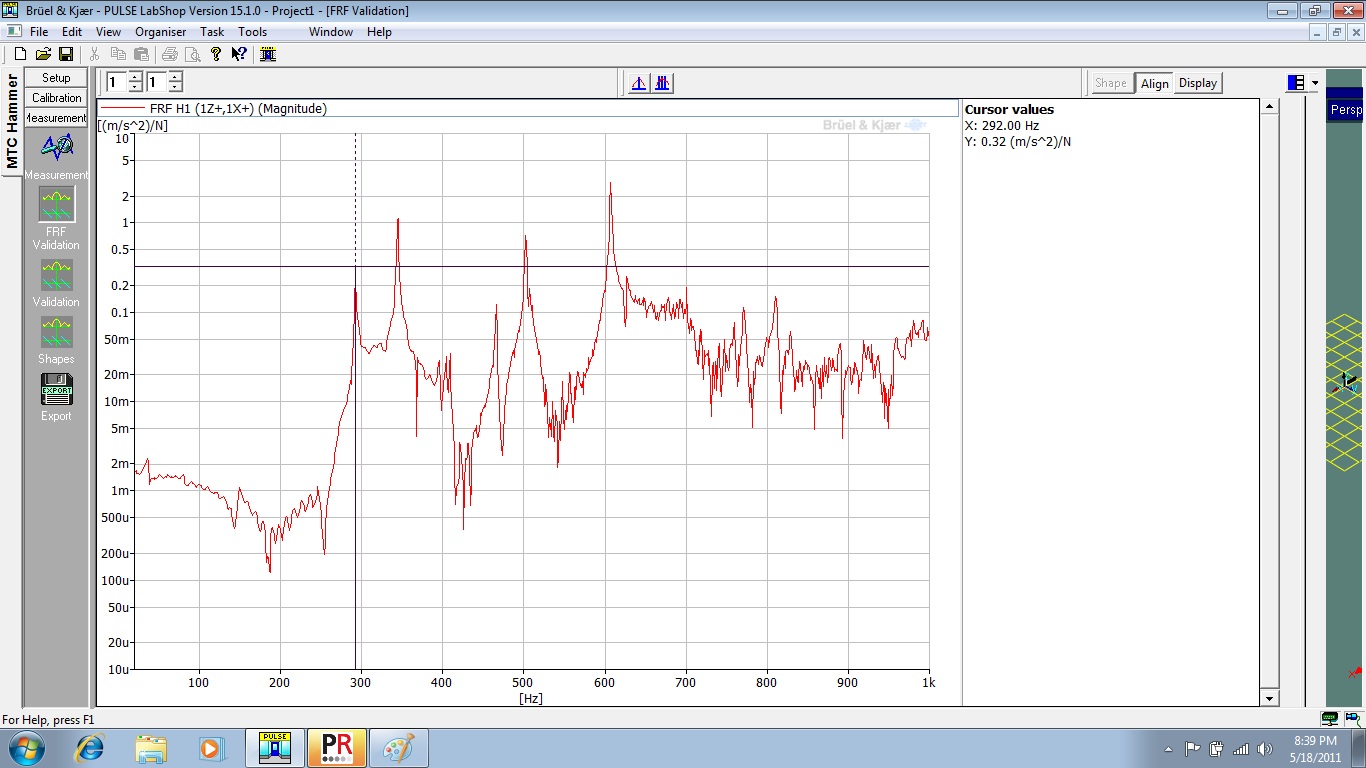Click the yellow question mark Help icon
The width and height of the screenshot is (1366, 768).
click(215, 54)
